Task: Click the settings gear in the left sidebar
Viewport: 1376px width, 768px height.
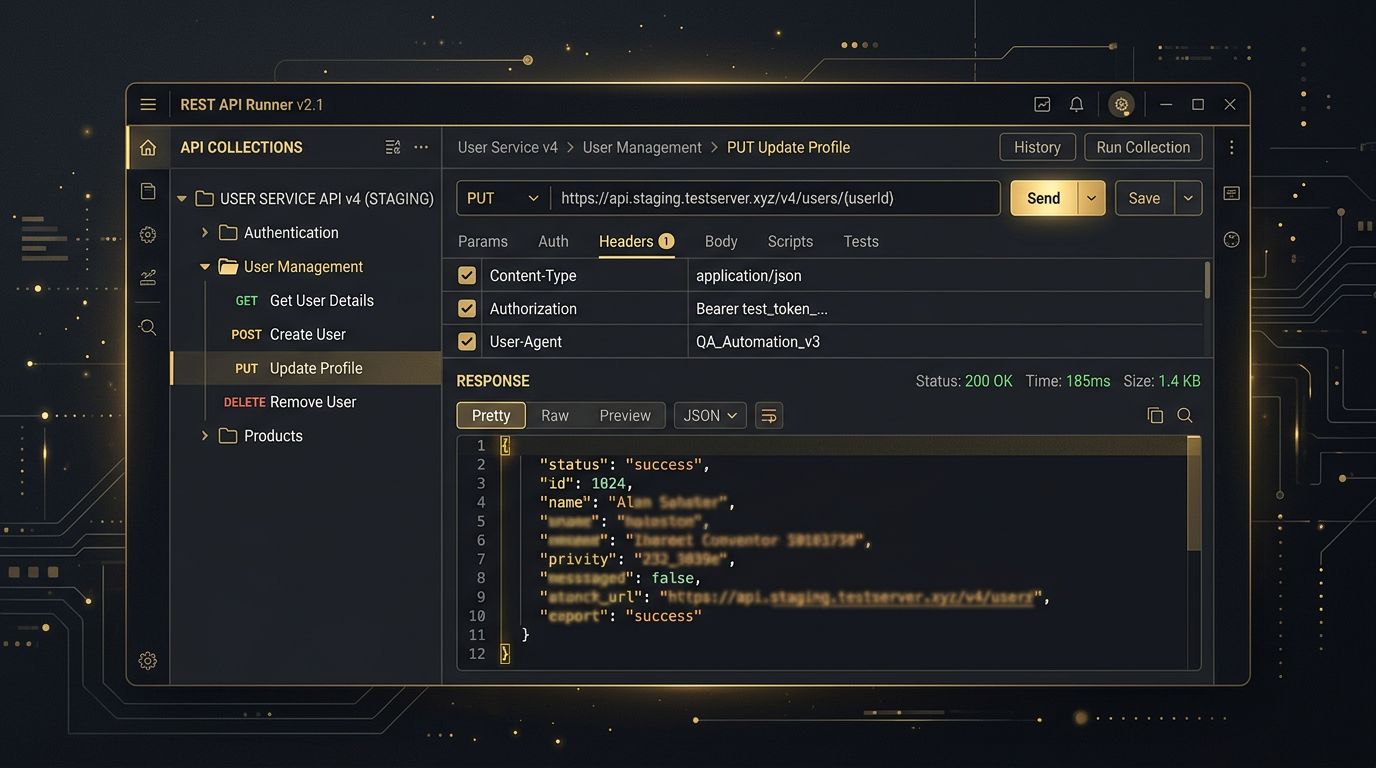Action: click(x=147, y=234)
